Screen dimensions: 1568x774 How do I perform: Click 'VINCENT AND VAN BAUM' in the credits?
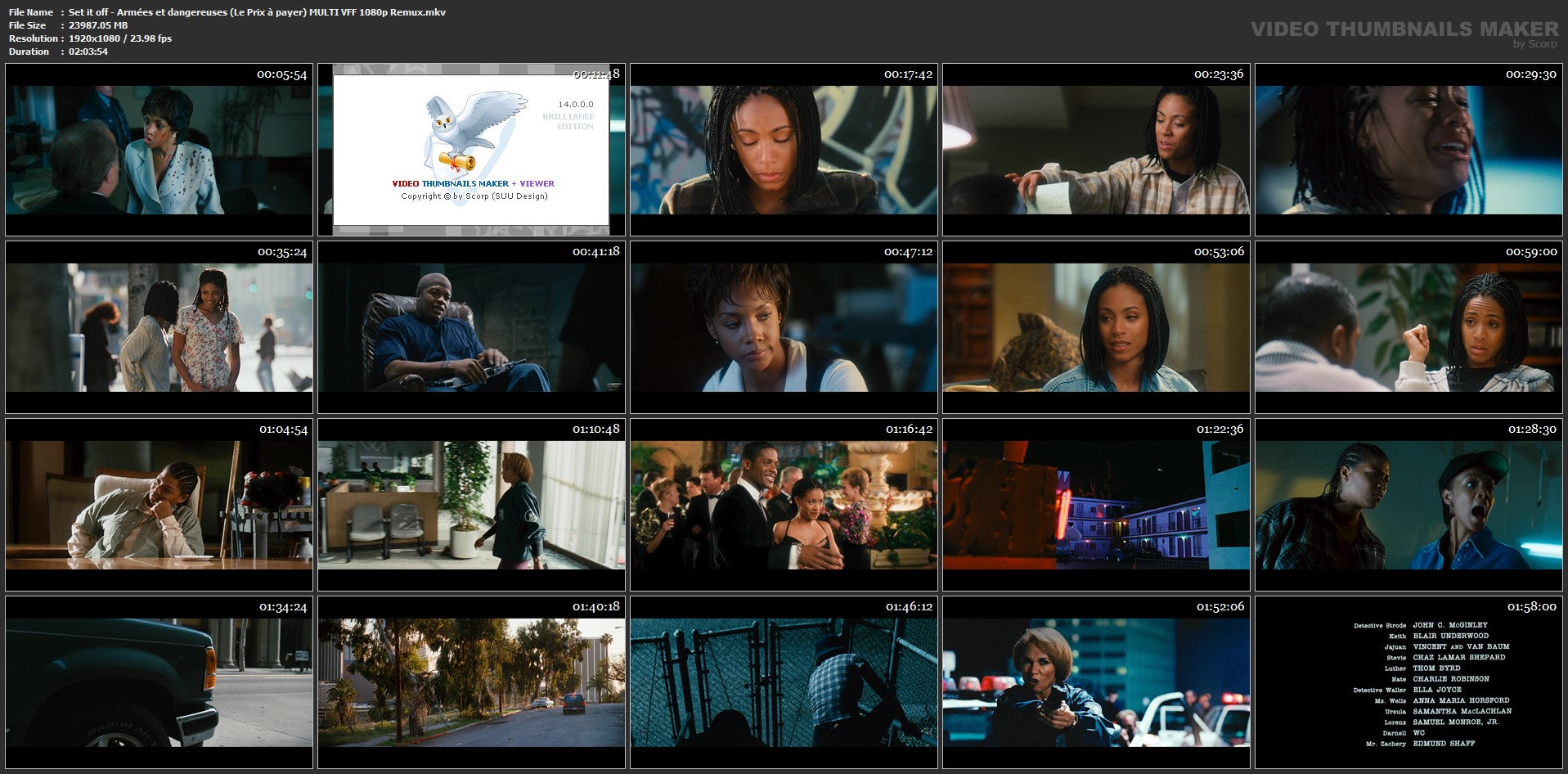point(1462,646)
